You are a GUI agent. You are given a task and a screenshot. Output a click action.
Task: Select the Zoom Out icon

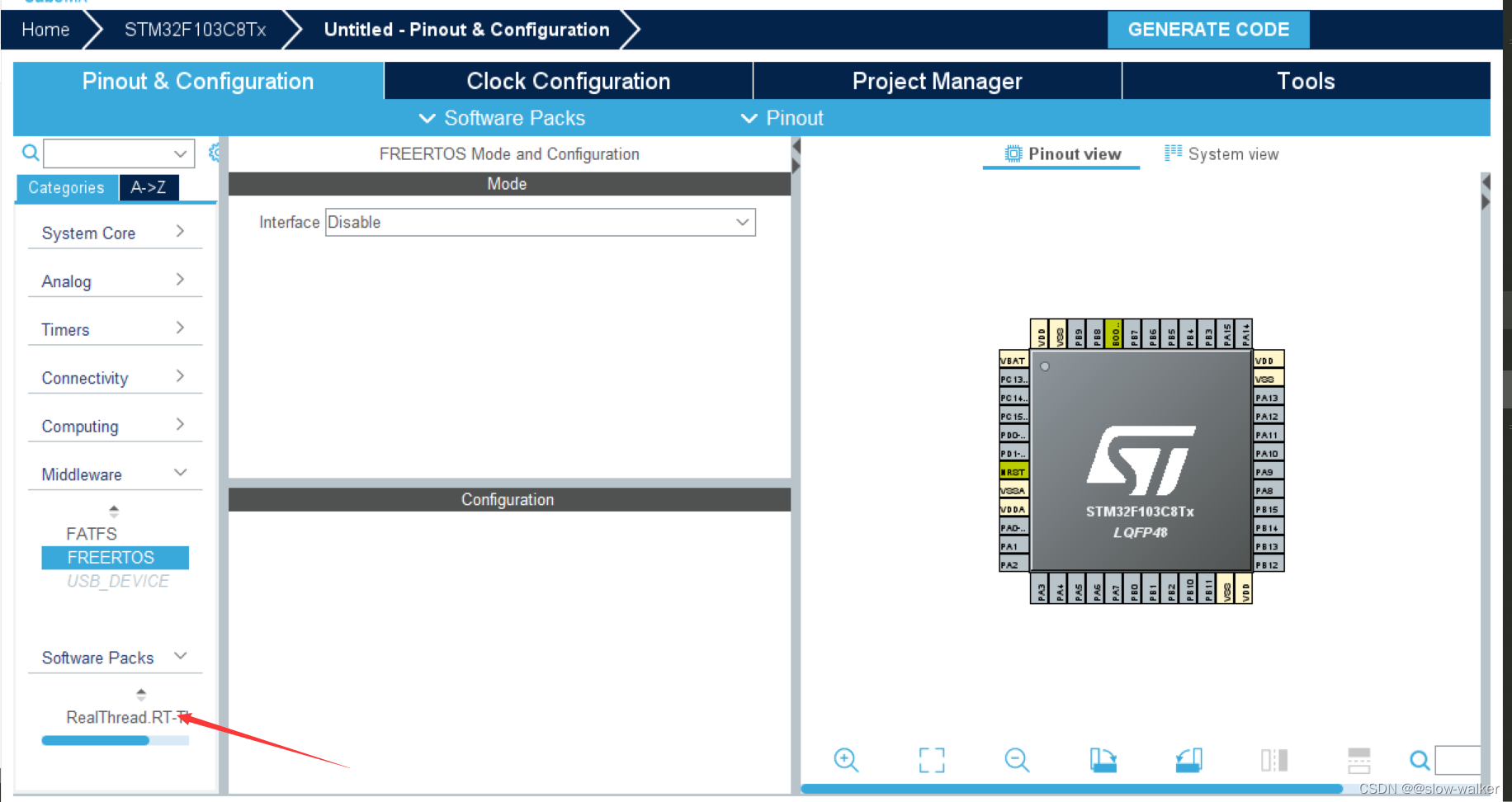[x=1017, y=760]
